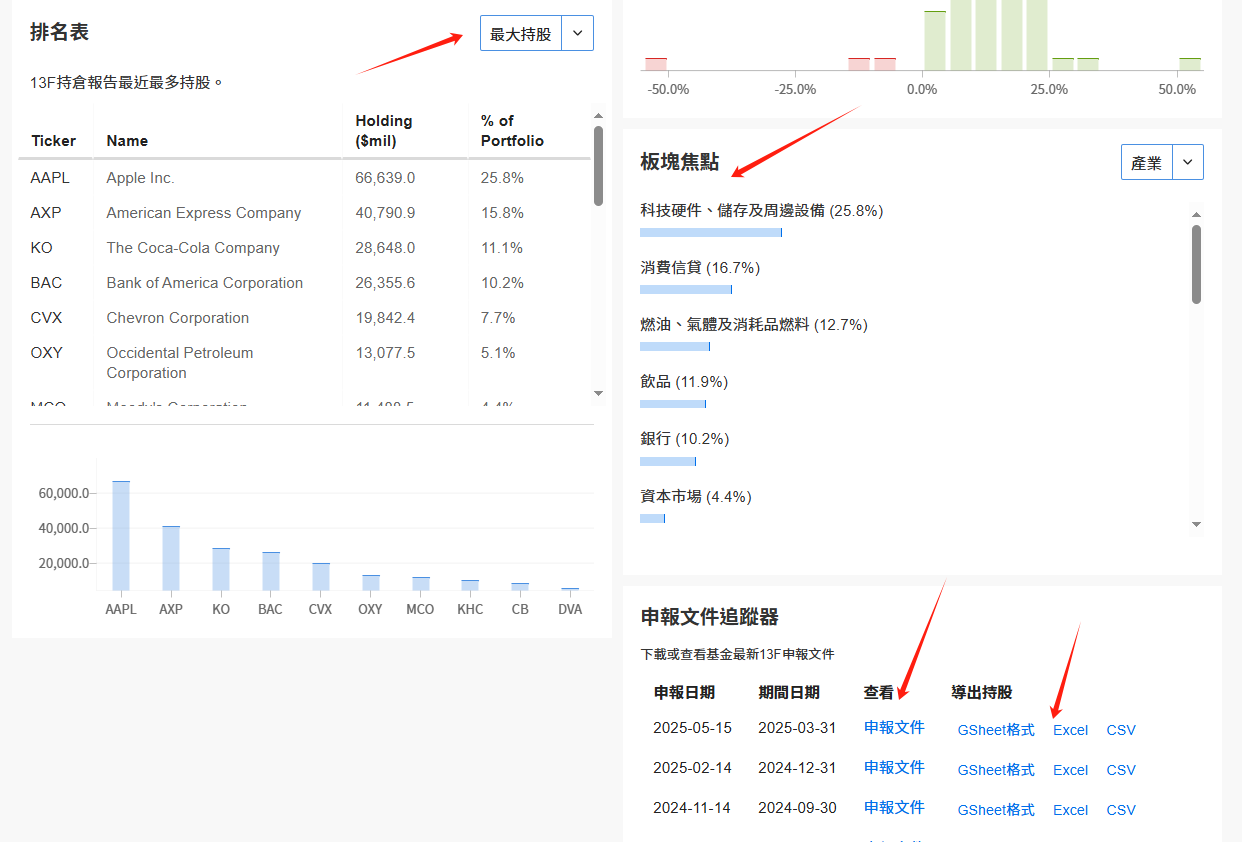
Task: Click the 飲品 (11.9%) sector bar
Action: point(673,404)
